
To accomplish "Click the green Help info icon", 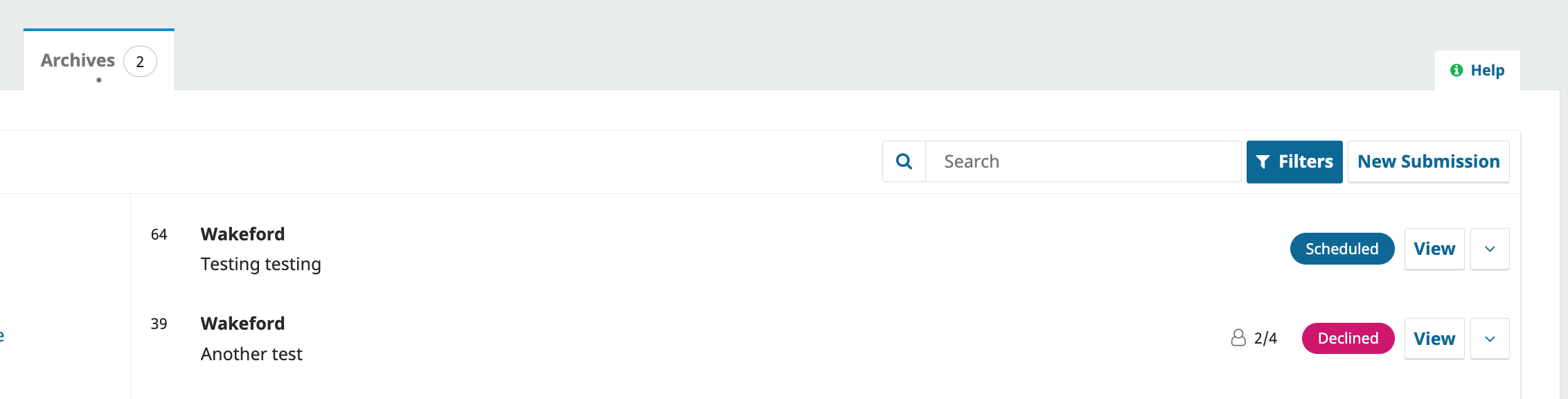I will (x=1456, y=70).
